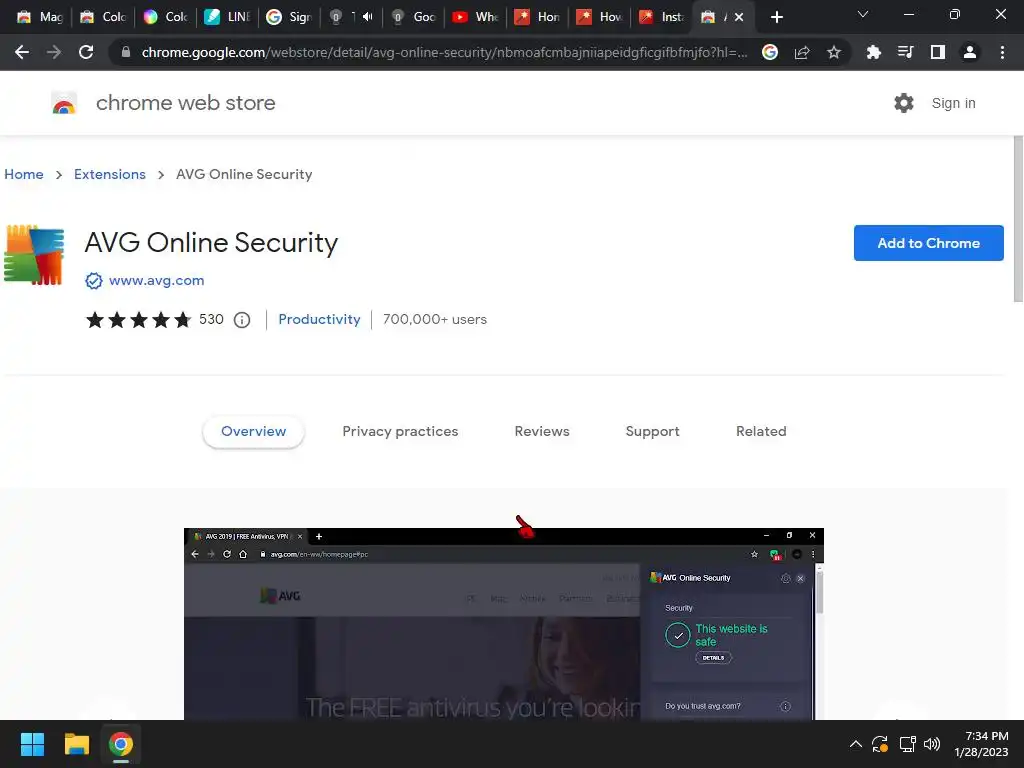Select the Reviews tab
Screen dimensions: 1024x768
point(542,432)
